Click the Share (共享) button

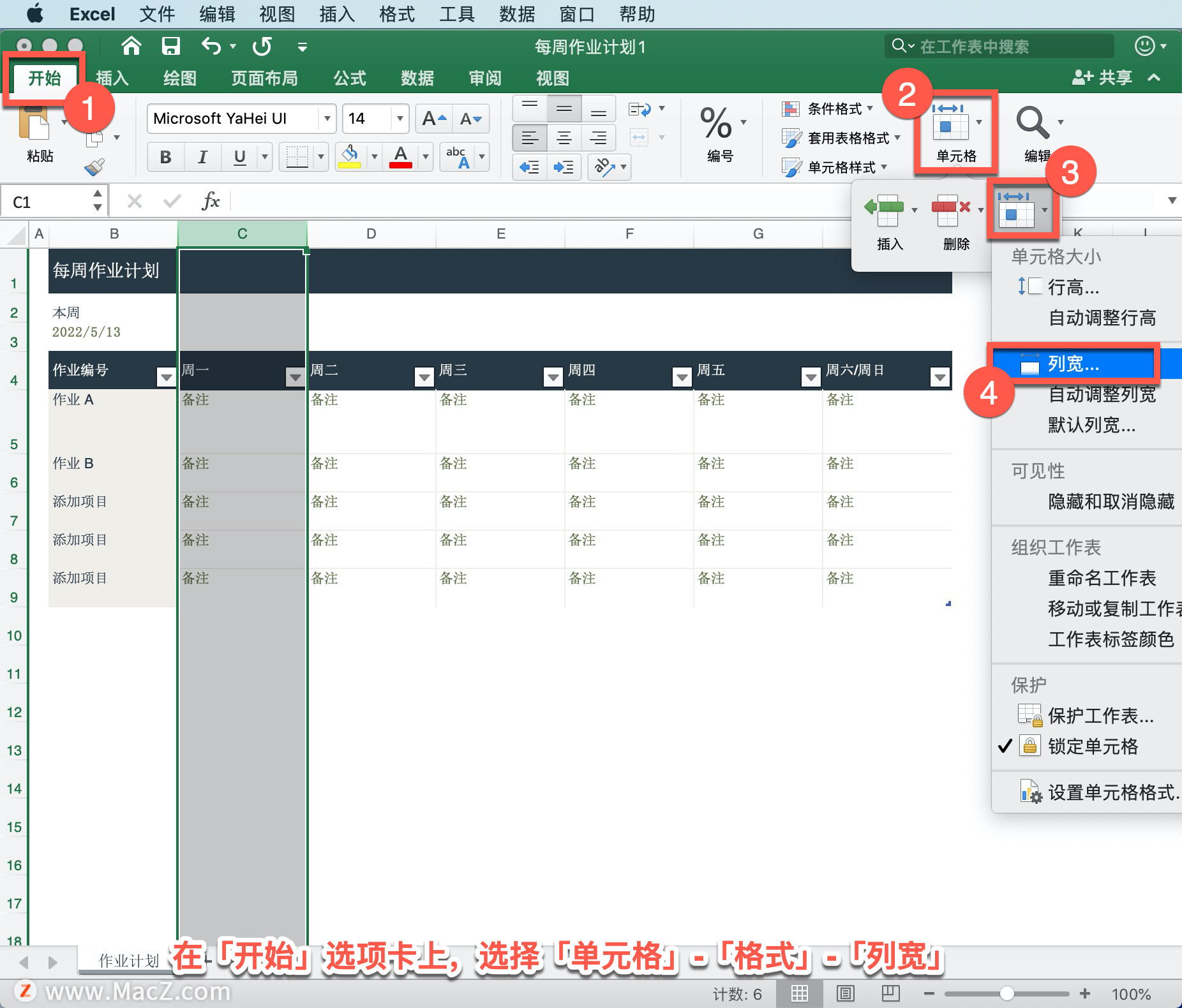1103,78
